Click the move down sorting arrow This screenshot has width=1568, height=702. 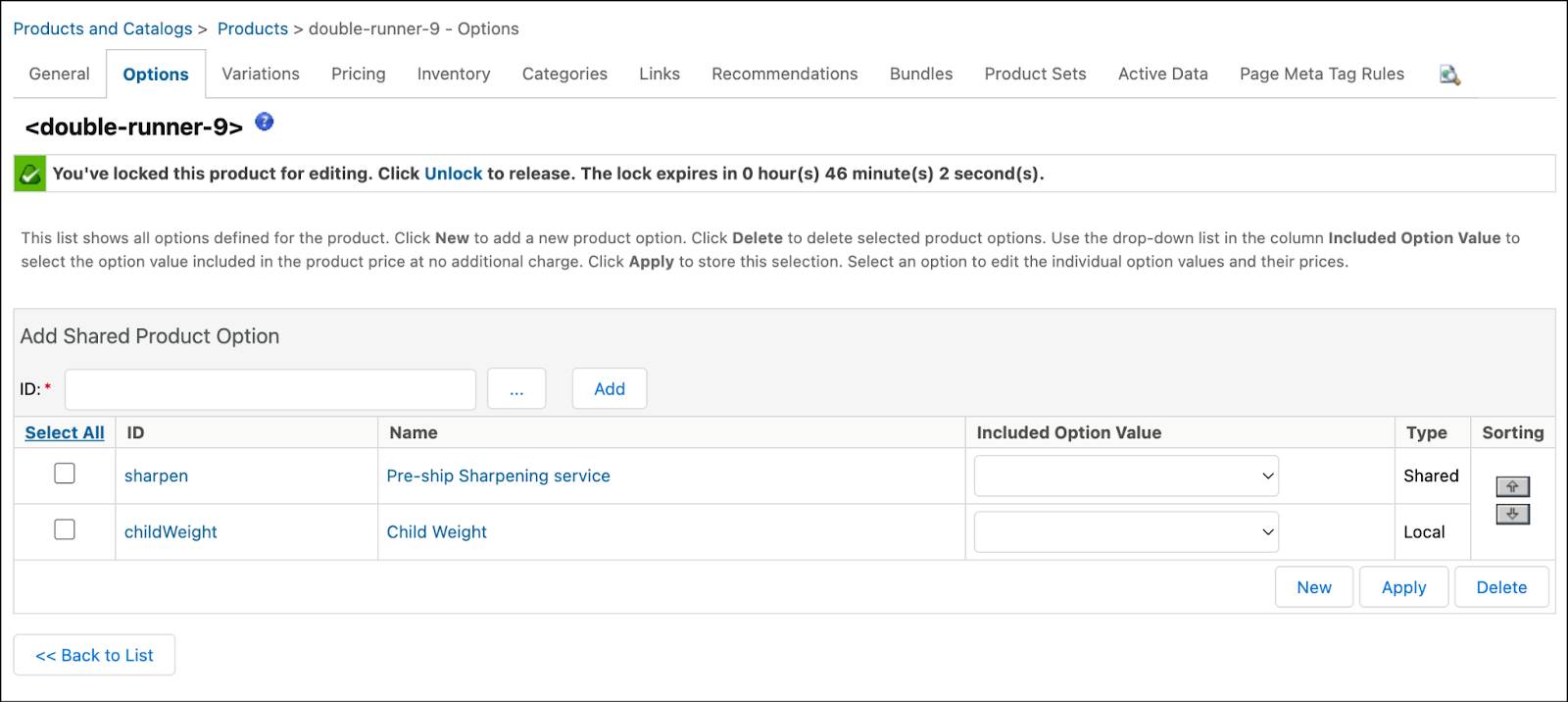click(x=1512, y=514)
